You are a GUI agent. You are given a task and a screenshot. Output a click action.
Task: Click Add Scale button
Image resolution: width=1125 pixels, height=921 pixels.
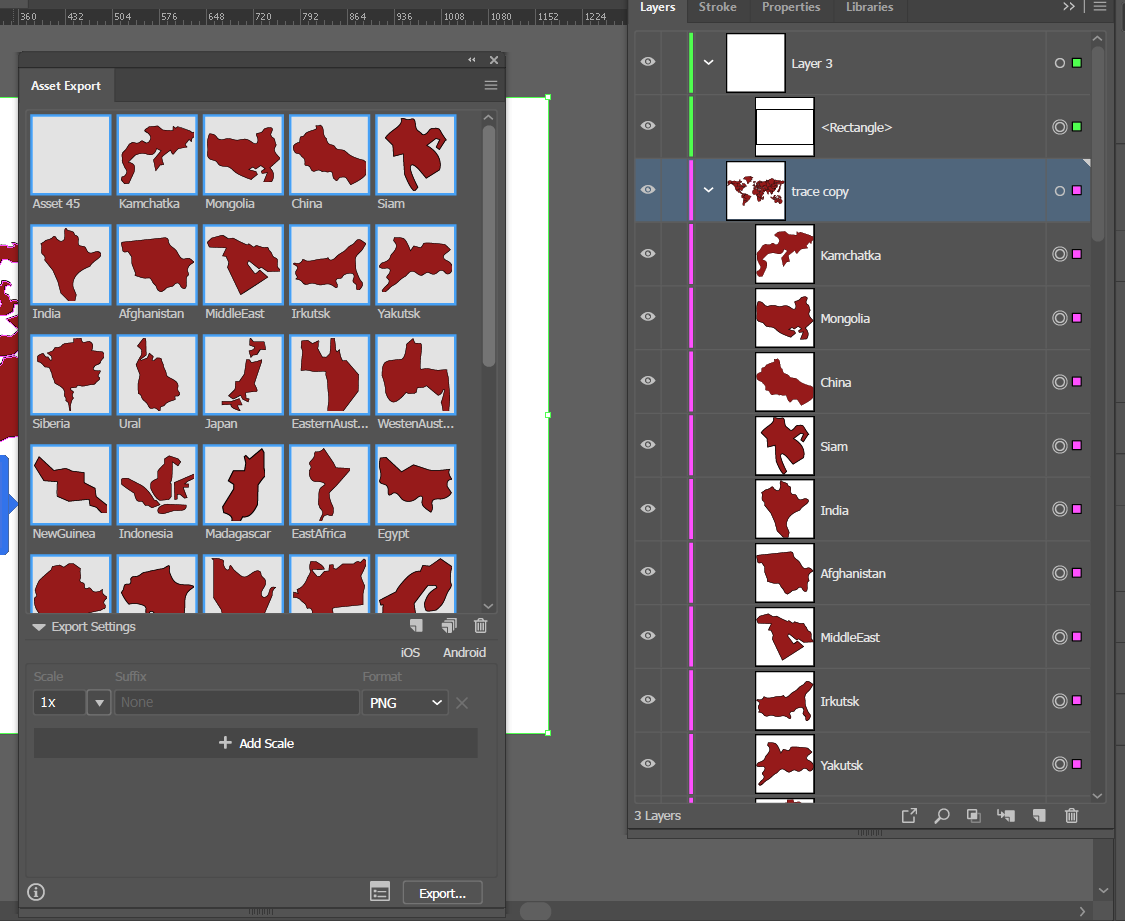point(255,743)
